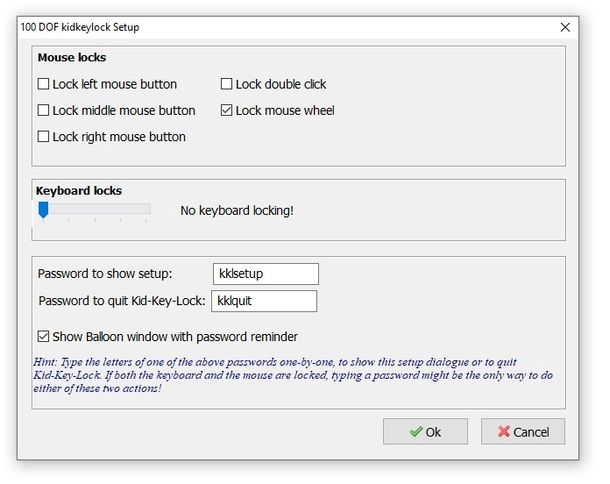The width and height of the screenshot is (610, 484).
Task: Discard changes with the Cancel button
Action: (523, 431)
